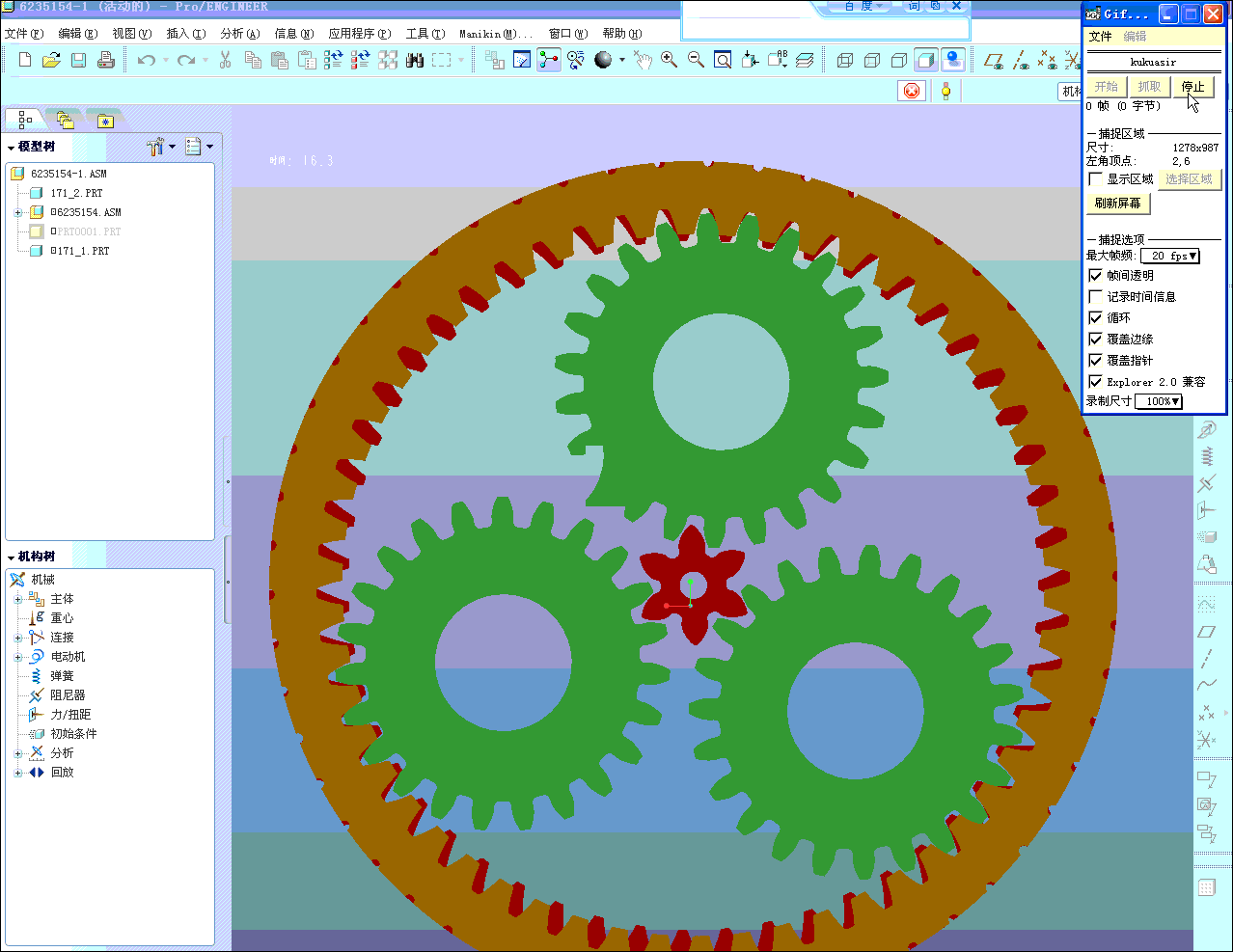Paste from clipboard icon

point(280,60)
